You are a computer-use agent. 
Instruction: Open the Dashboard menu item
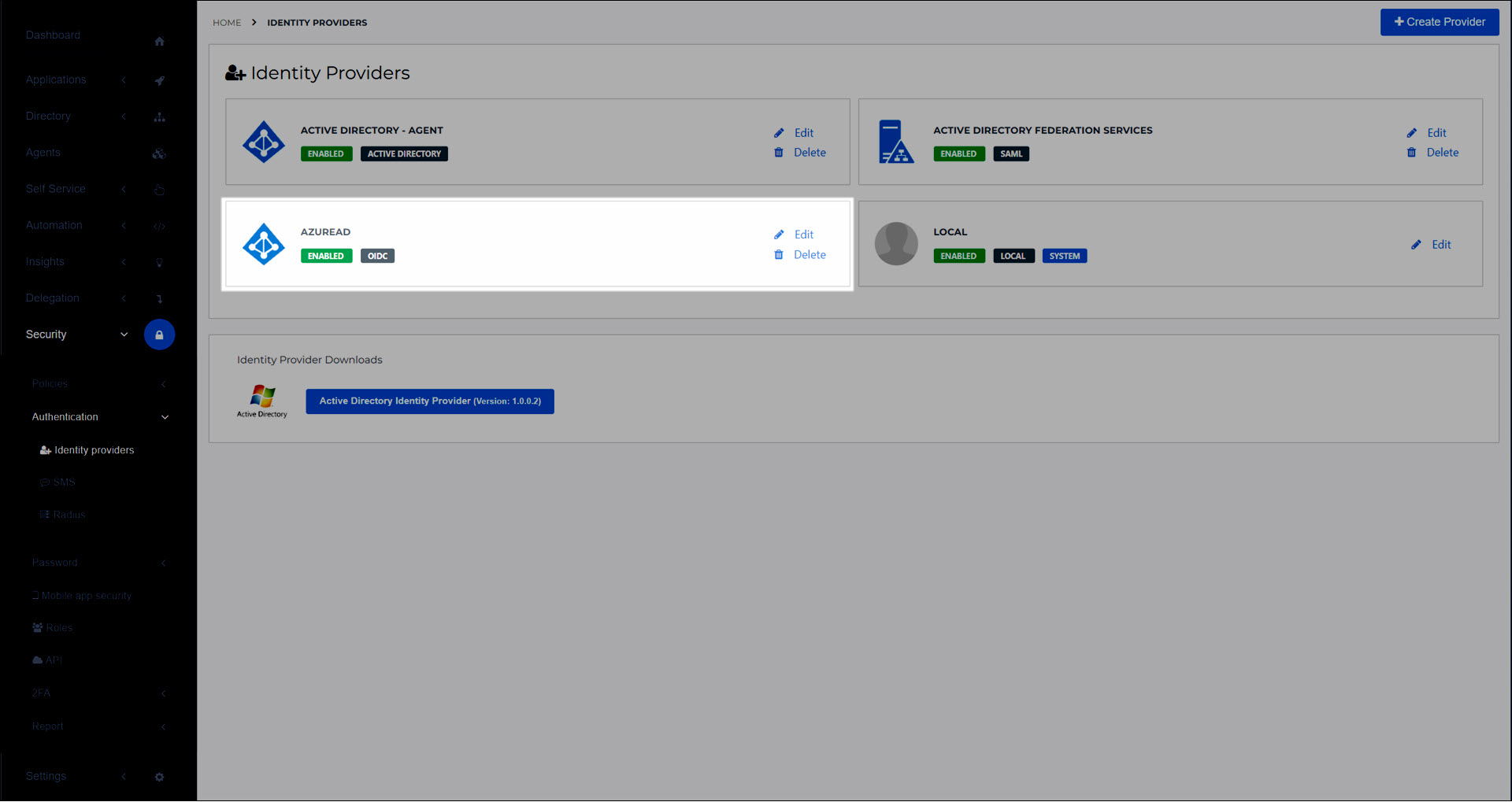pyautogui.click(x=53, y=35)
